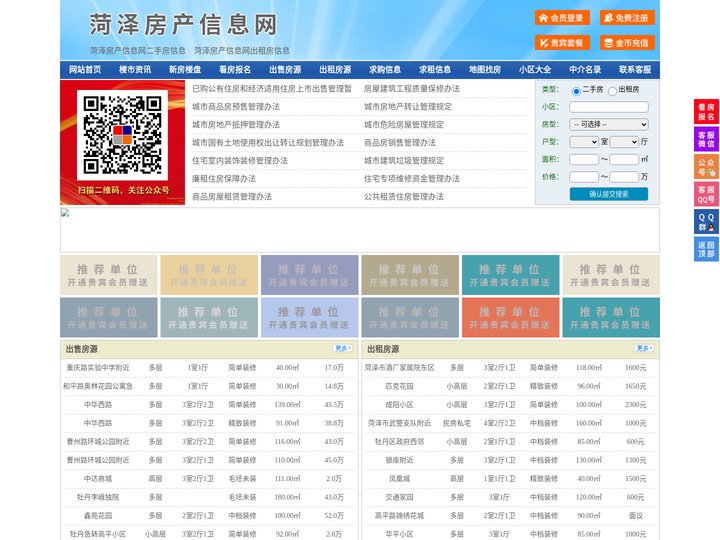Click the 返回顶部 floating sidebar icon

tap(706, 249)
